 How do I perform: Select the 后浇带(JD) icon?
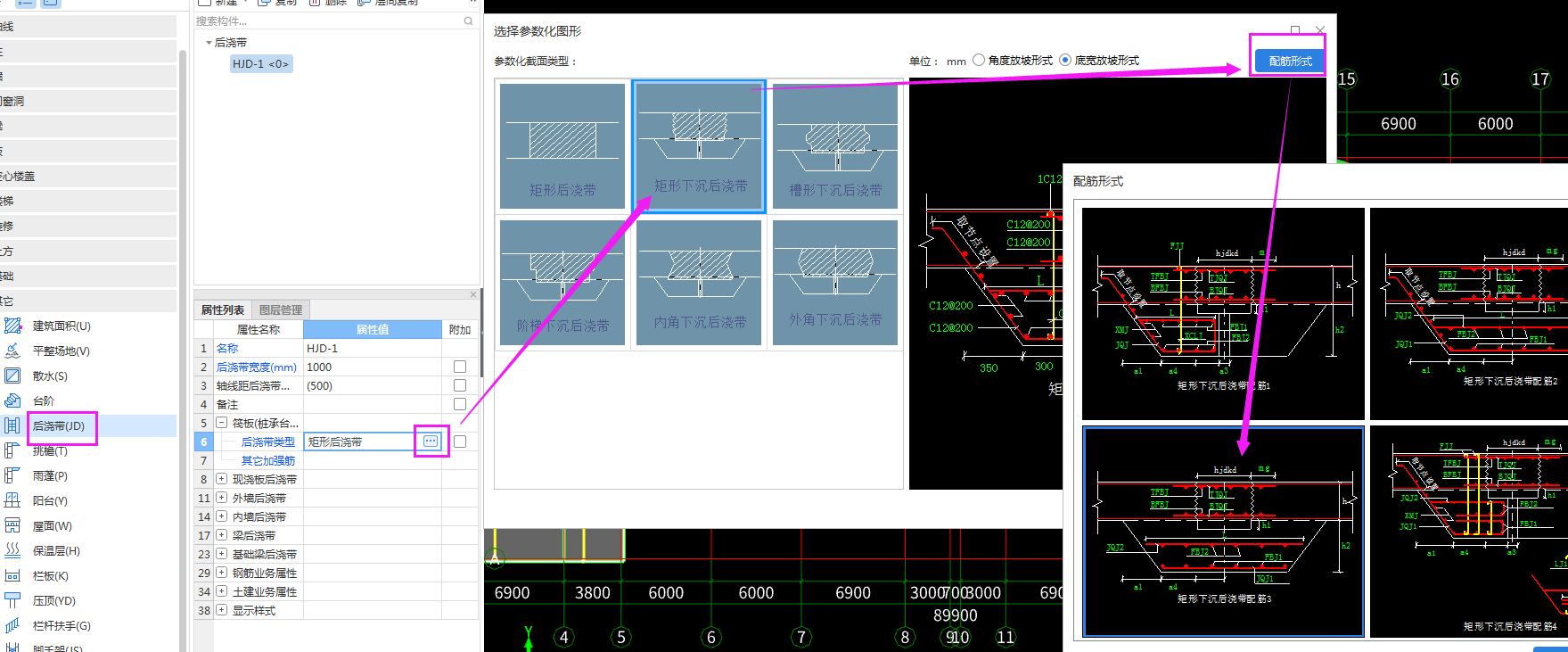click(x=12, y=425)
